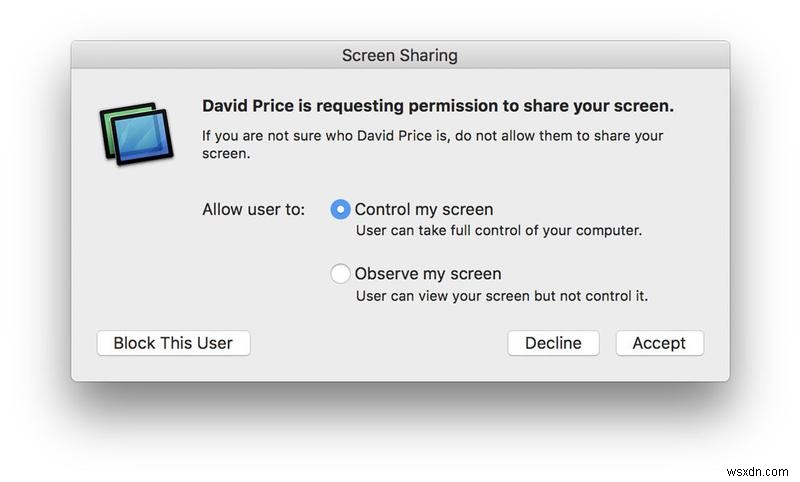Select the Control my screen radio button
This screenshot has height=482, width=800.
(340, 209)
